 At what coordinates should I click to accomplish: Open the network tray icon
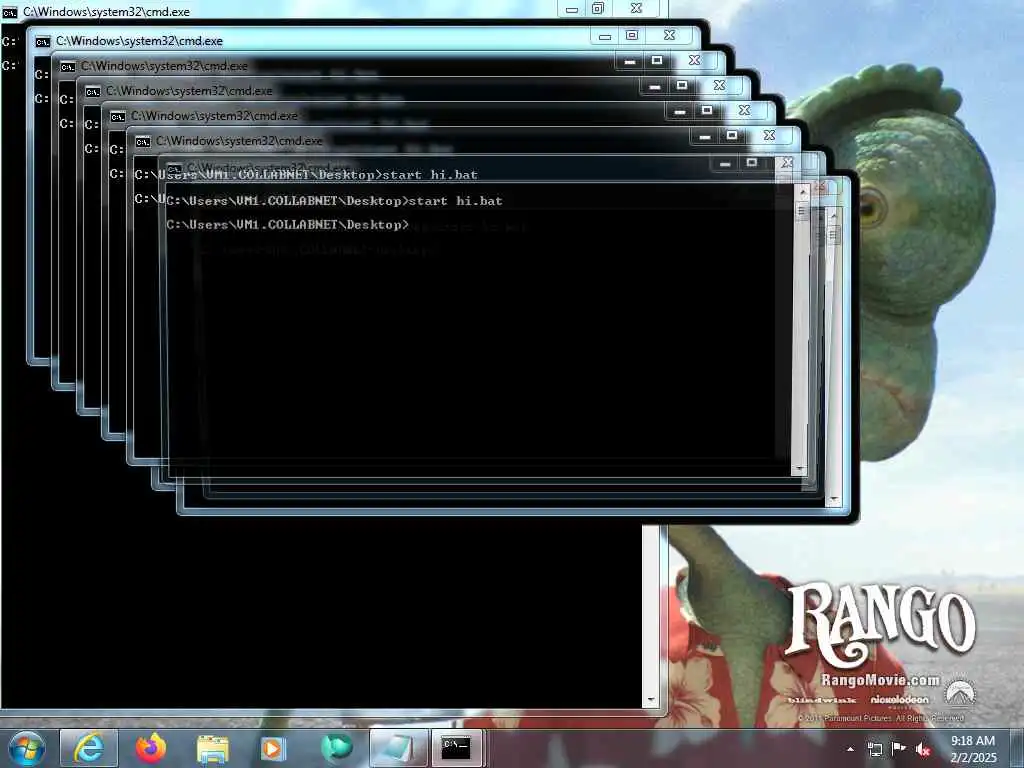click(x=875, y=749)
